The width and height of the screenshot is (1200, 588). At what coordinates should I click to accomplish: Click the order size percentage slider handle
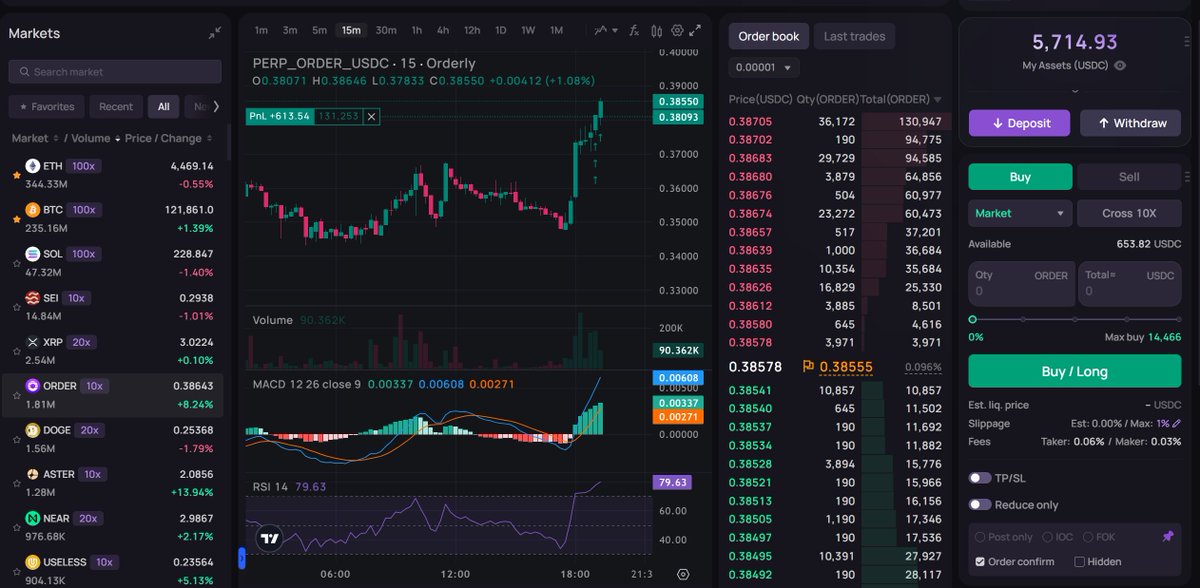[x=972, y=319]
